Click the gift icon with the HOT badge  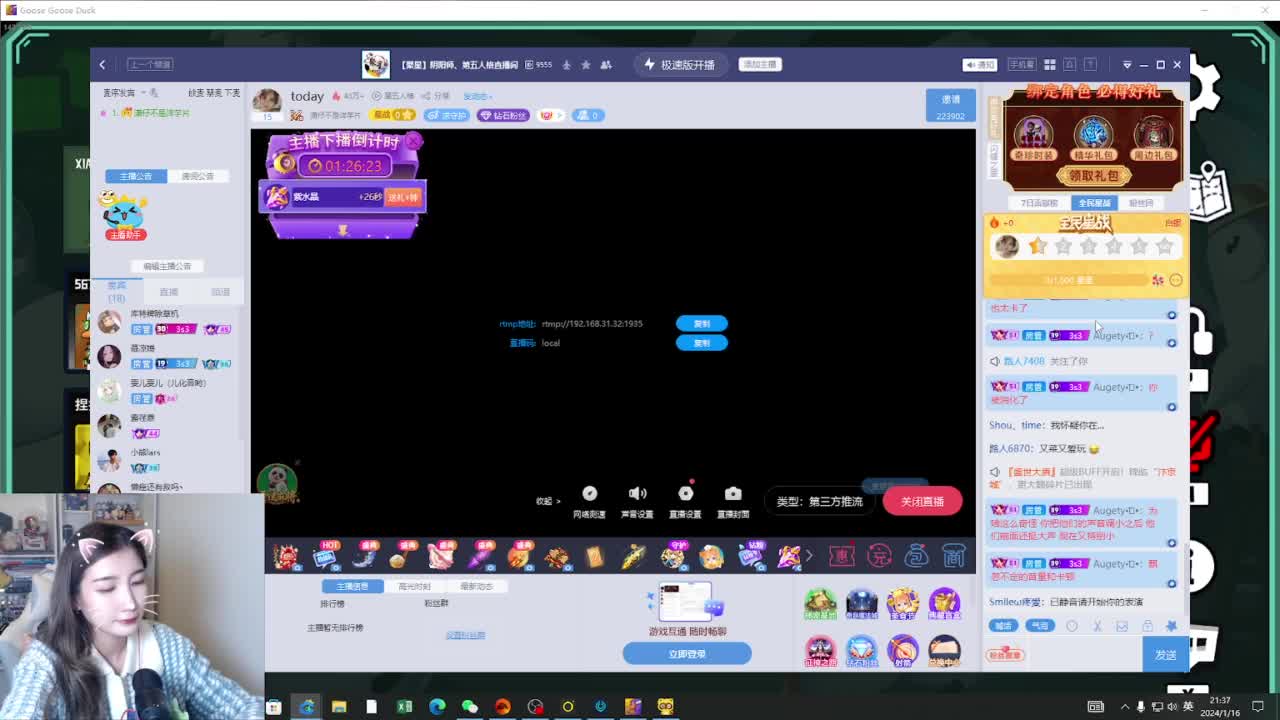click(x=326, y=555)
